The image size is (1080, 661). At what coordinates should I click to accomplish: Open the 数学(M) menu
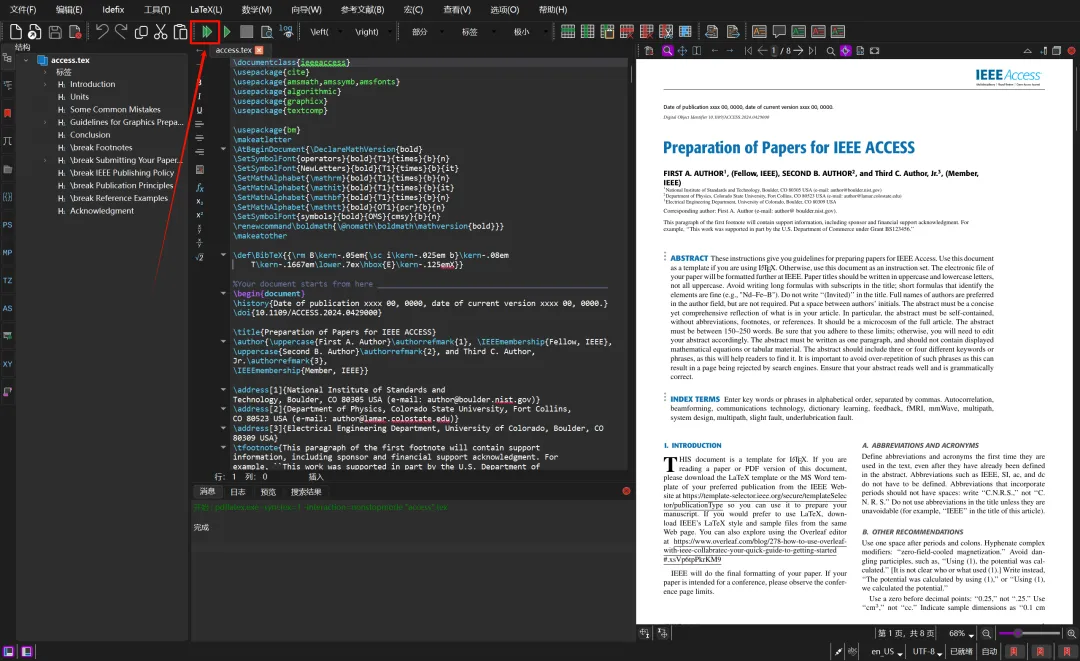[256, 10]
